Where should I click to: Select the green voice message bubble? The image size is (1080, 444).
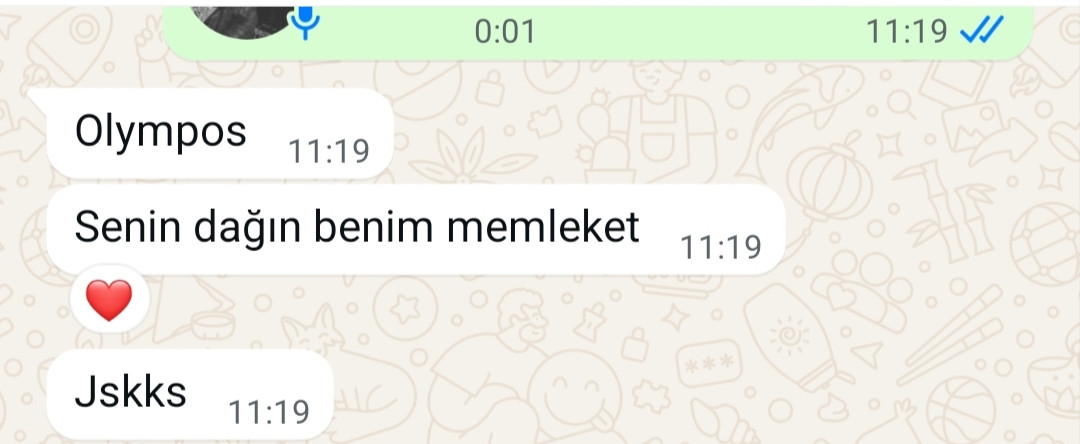597,32
